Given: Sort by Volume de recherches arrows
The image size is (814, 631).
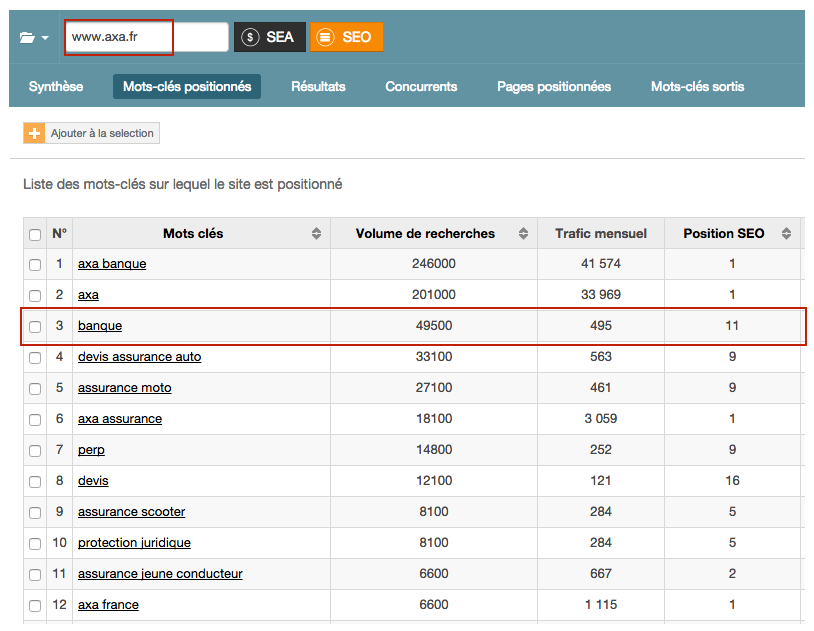Looking at the screenshot, I should (x=523, y=234).
